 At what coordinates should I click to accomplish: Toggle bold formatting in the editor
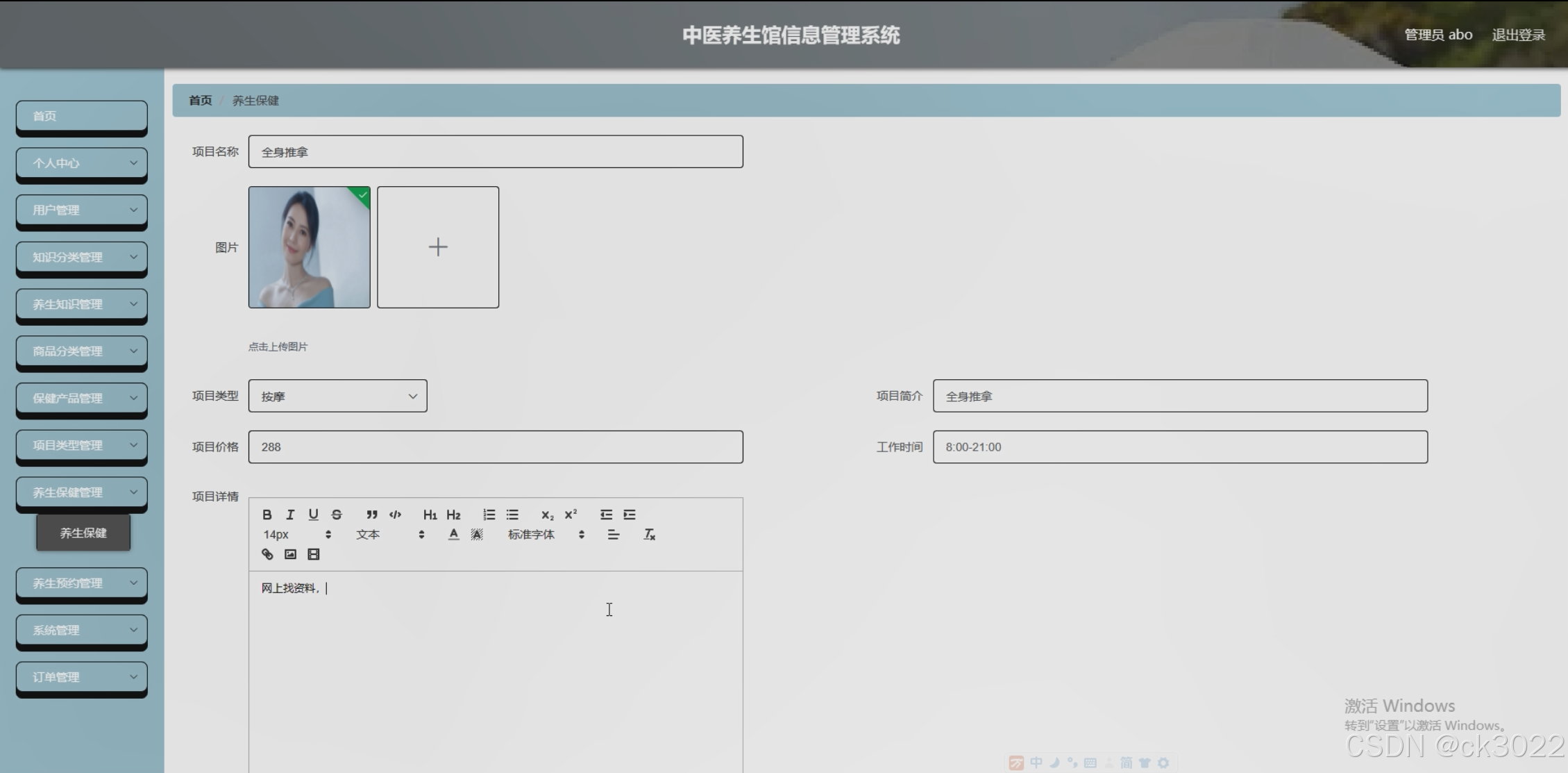(x=267, y=515)
